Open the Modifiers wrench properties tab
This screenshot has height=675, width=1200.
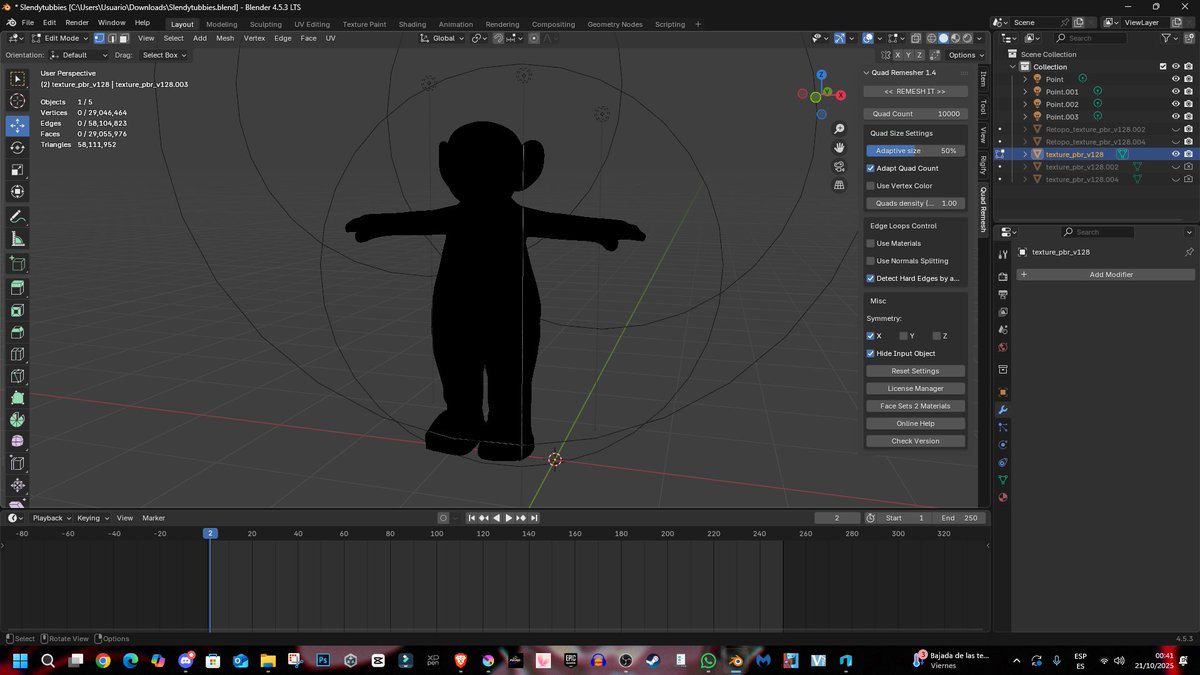pyautogui.click(x=1003, y=410)
